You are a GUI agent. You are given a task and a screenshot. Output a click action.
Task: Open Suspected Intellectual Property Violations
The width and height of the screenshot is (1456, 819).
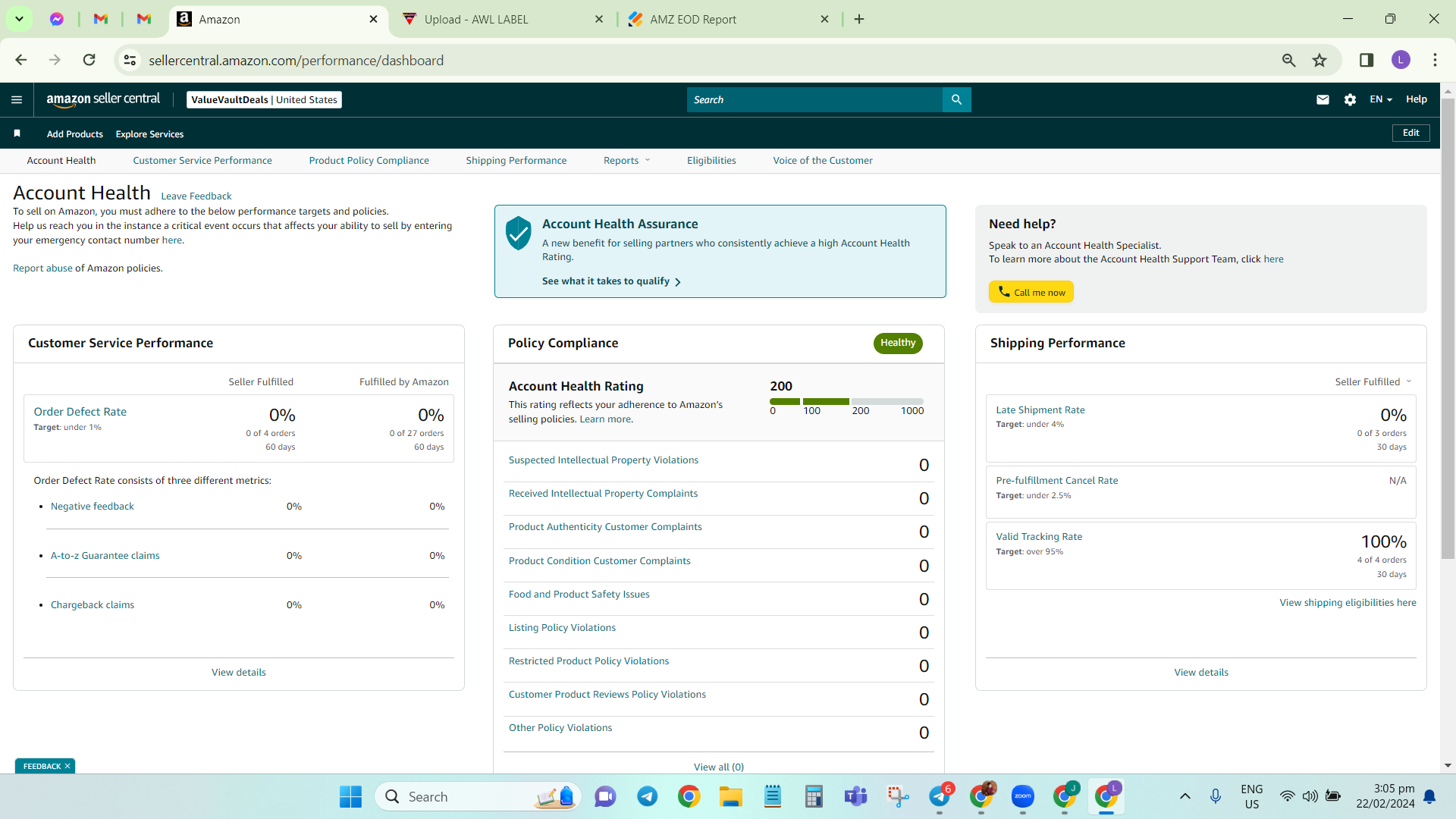click(604, 460)
